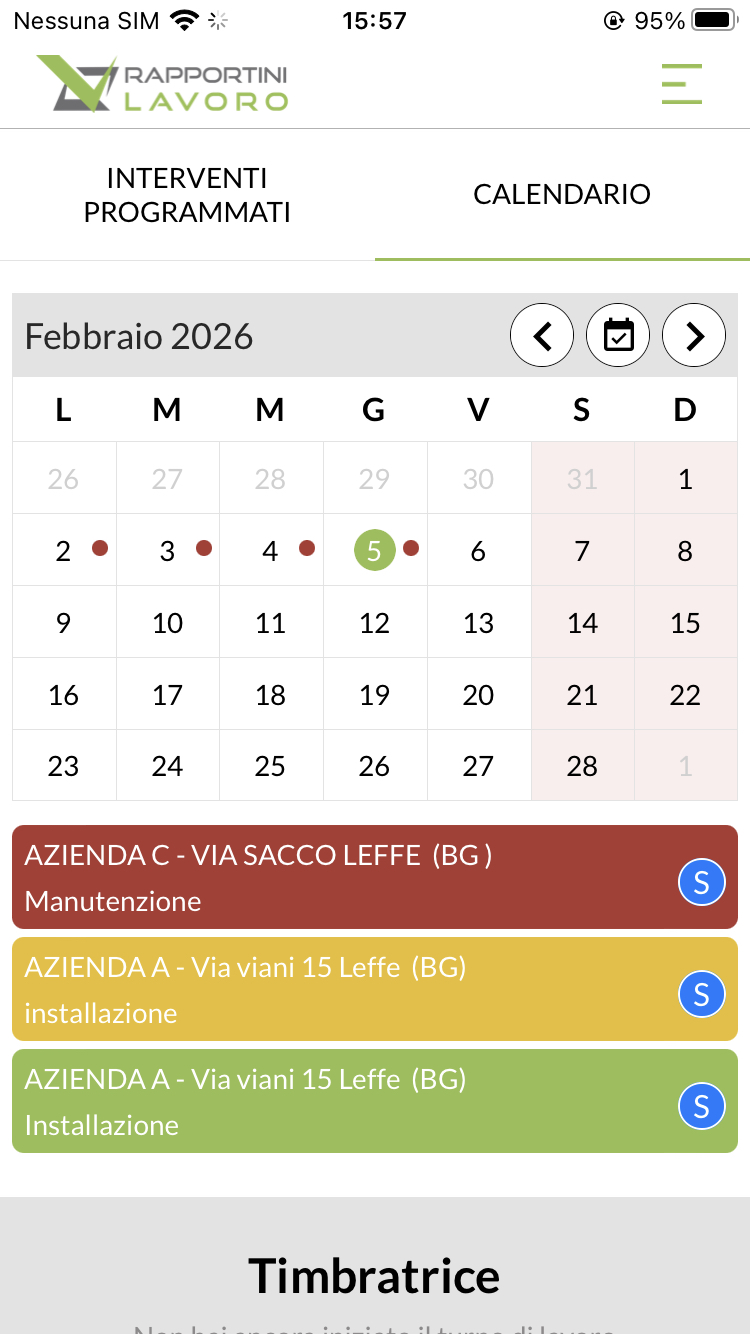Jump to today calendar icon
The image size is (750, 1334).
[x=618, y=336]
